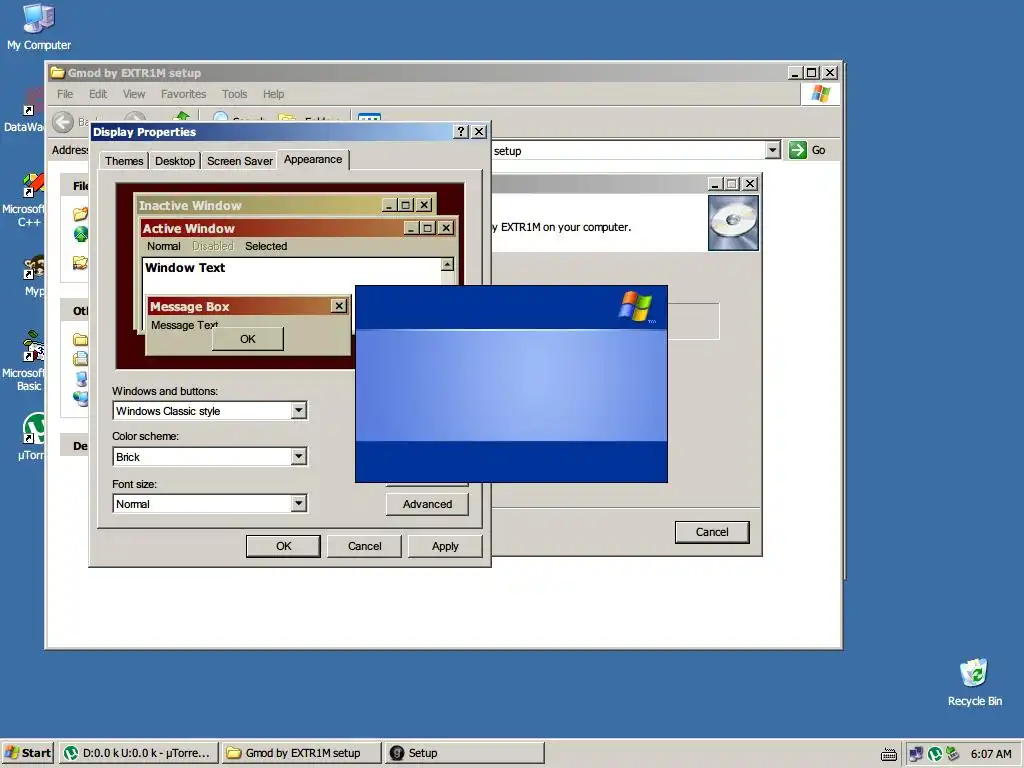Open Tools menu in Explorer window
The height and width of the screenshot is (768, 1024).
[234, 94]
